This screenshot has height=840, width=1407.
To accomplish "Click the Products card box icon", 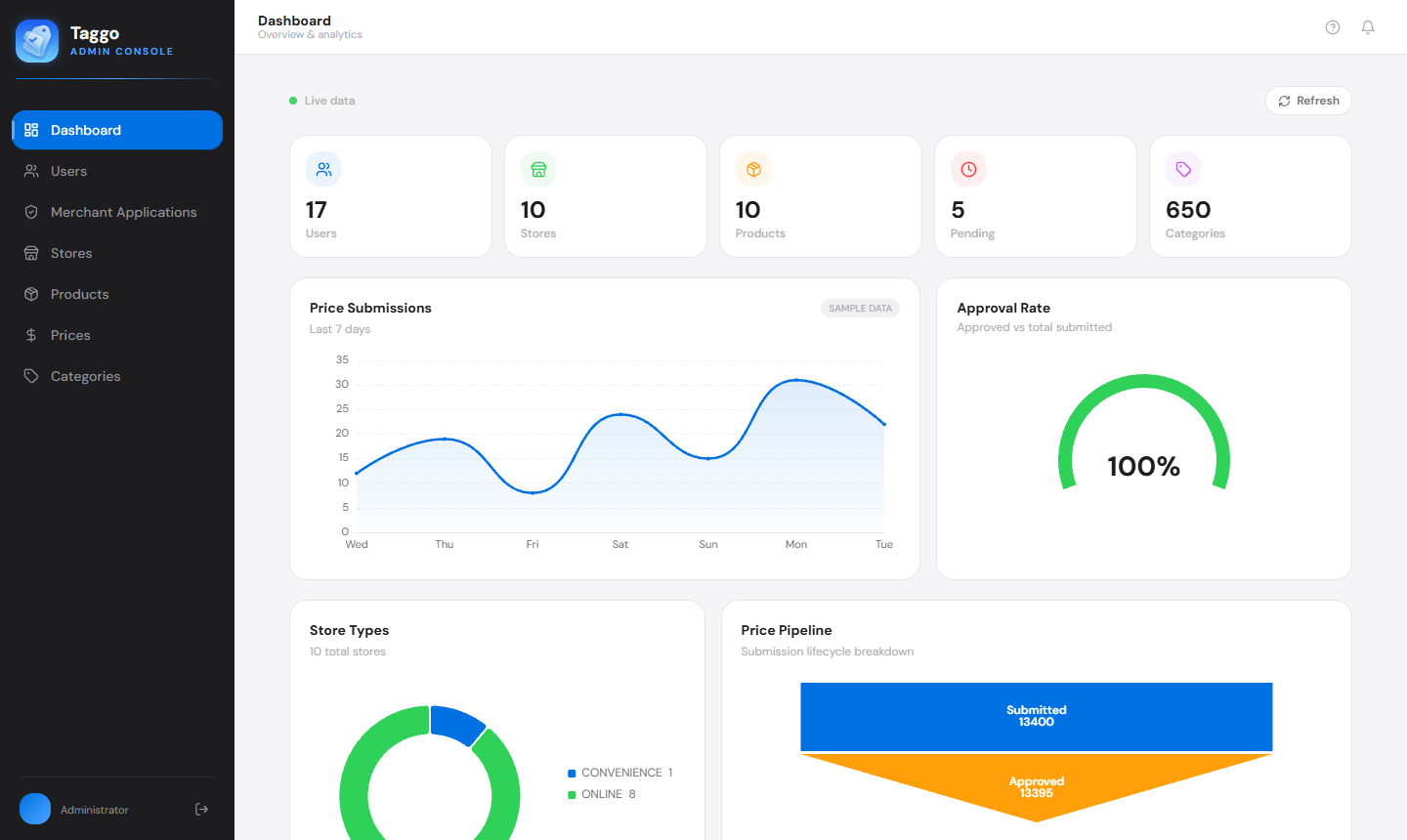I will (753, 169).
